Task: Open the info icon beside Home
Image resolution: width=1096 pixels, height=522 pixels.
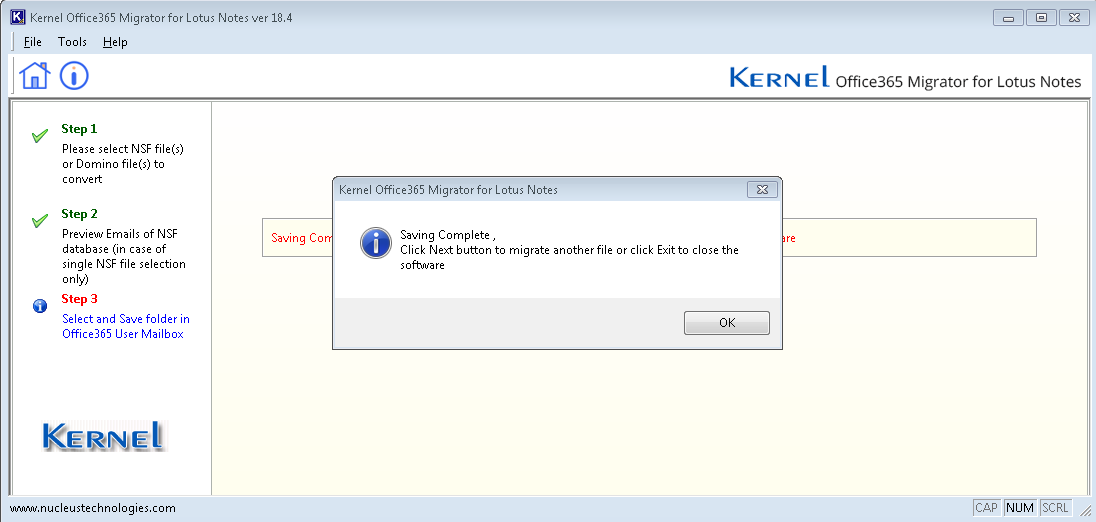Action: (x=74, y=75)
